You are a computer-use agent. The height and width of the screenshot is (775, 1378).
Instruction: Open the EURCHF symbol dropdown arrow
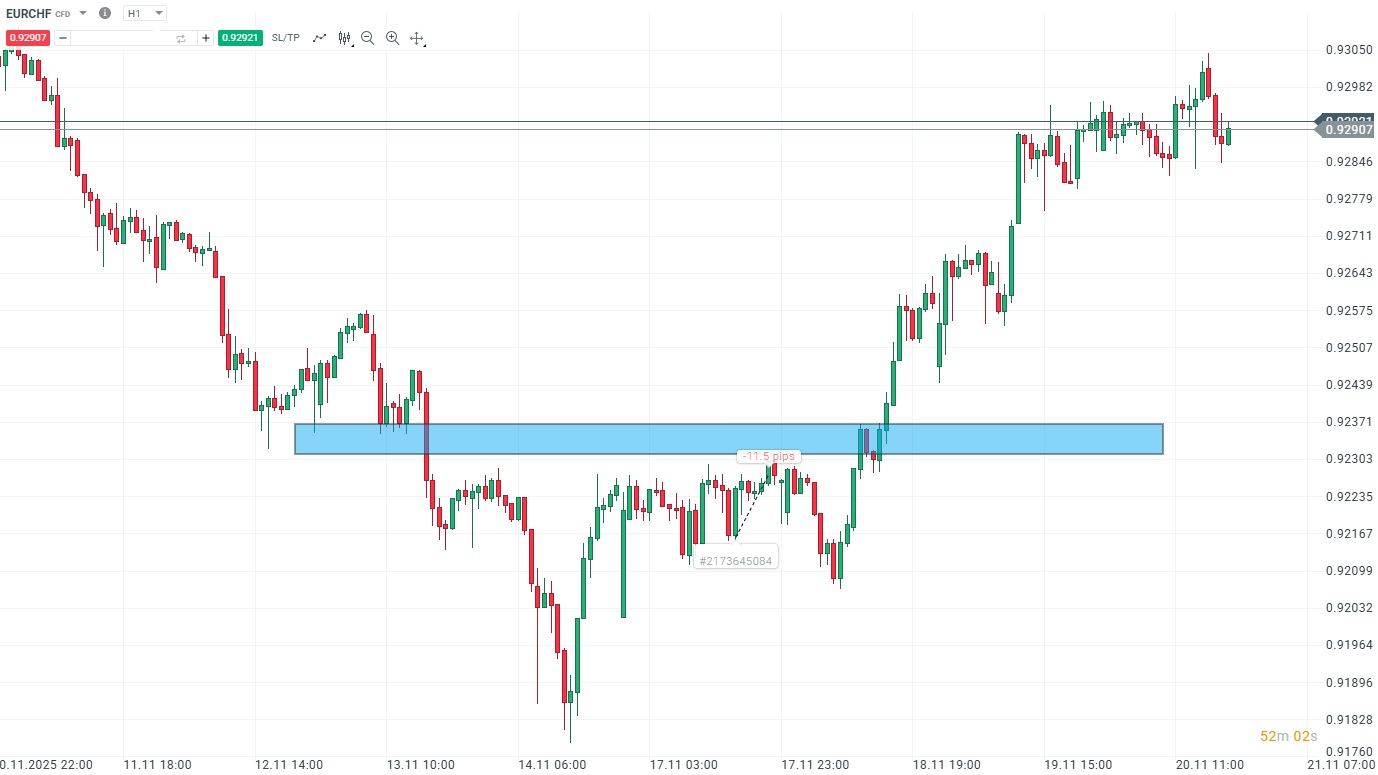pyautogui.click(x=82, y=13)
